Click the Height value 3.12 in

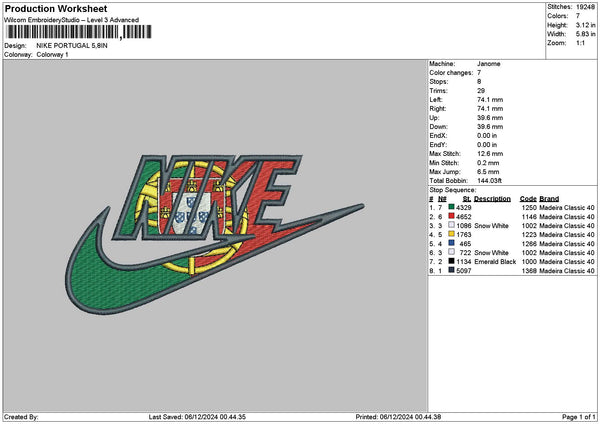[585, 25]
